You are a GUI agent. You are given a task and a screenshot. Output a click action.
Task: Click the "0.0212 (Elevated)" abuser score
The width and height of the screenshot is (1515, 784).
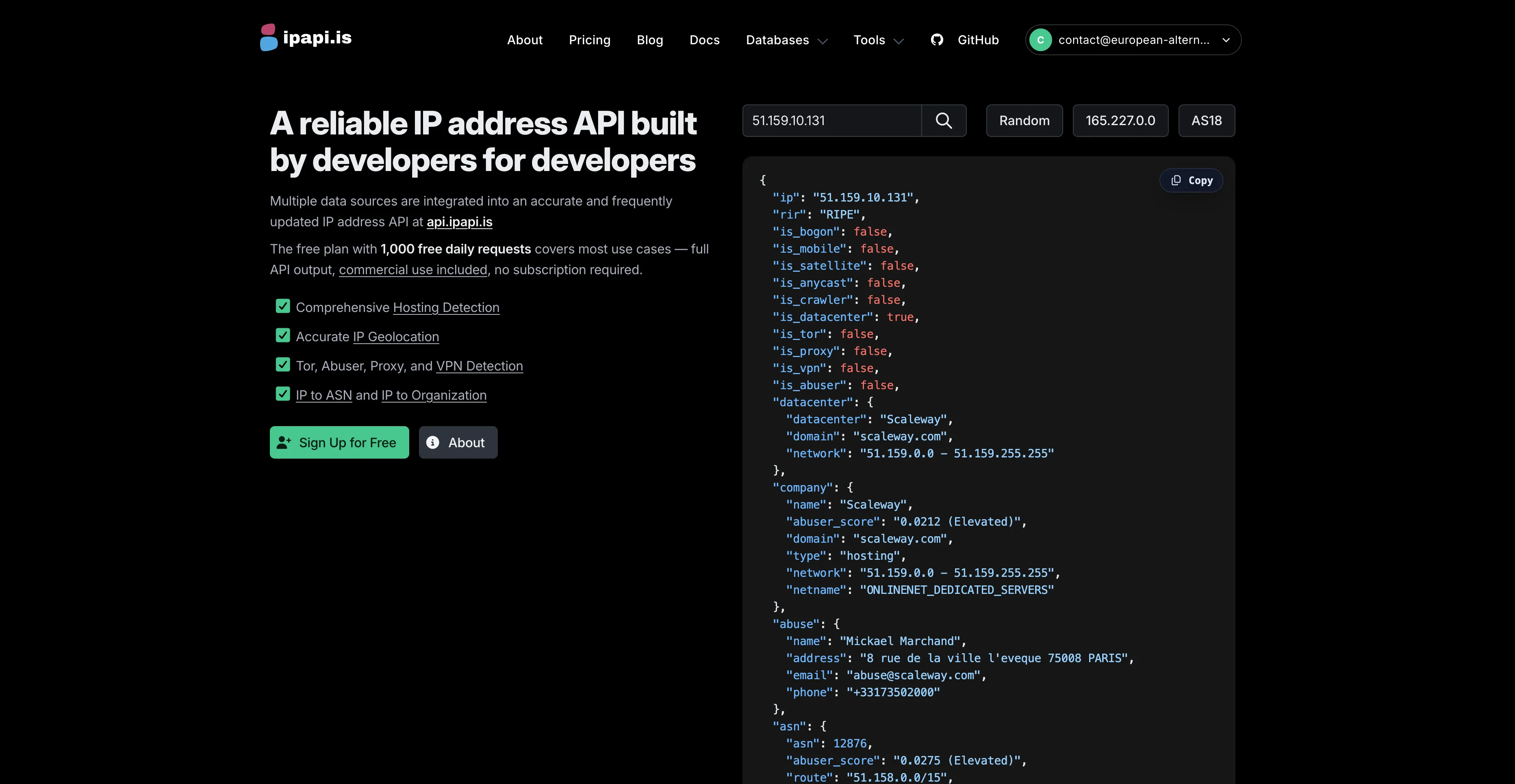pos(957,522)
